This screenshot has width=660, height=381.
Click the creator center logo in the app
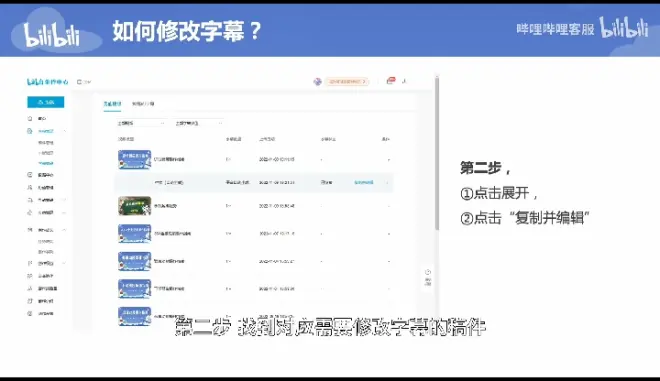[x=48, y=81]
